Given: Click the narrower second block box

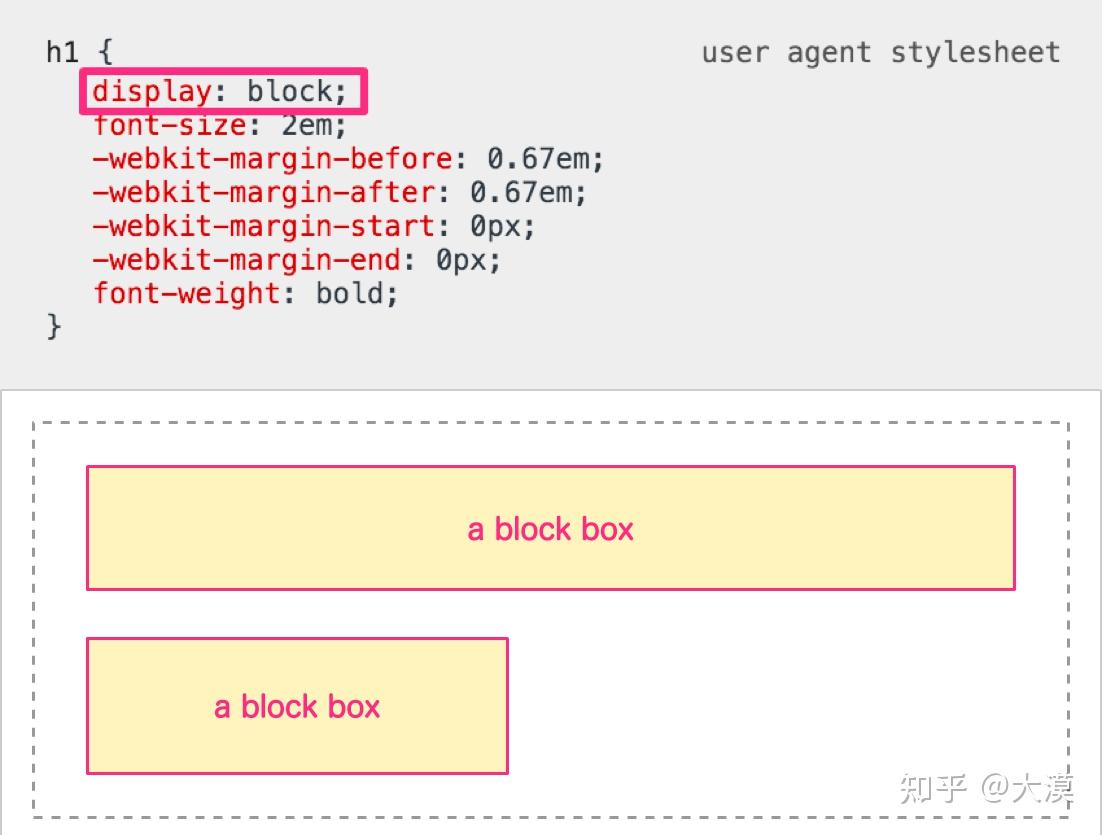Looking at the screenshot, I should (297, 706).
